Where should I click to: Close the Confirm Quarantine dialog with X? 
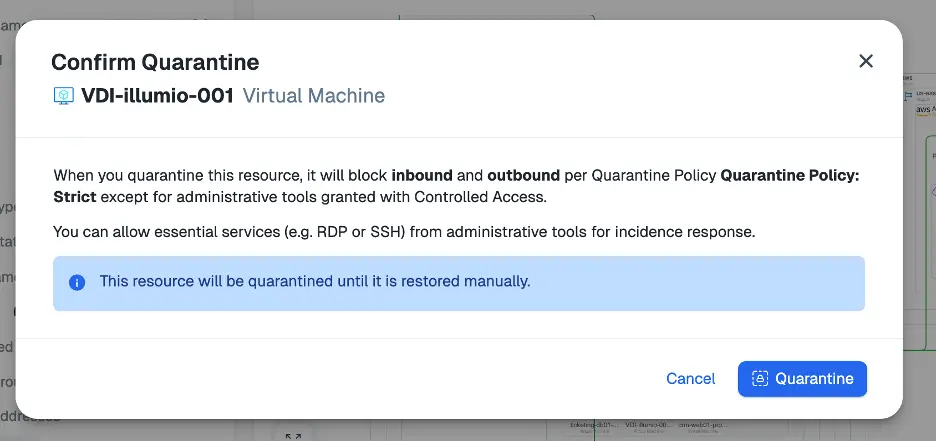(866, 61)
